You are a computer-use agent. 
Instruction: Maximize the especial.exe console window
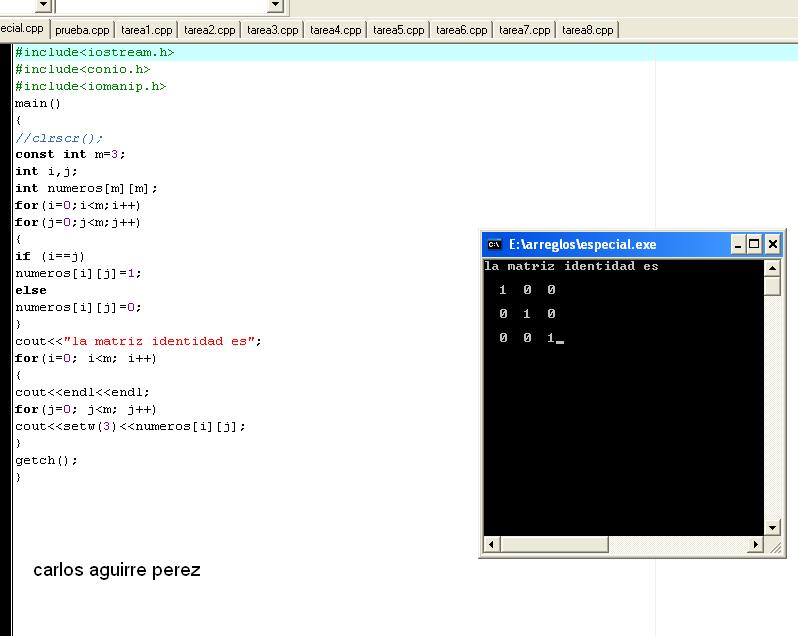(754, 245)
